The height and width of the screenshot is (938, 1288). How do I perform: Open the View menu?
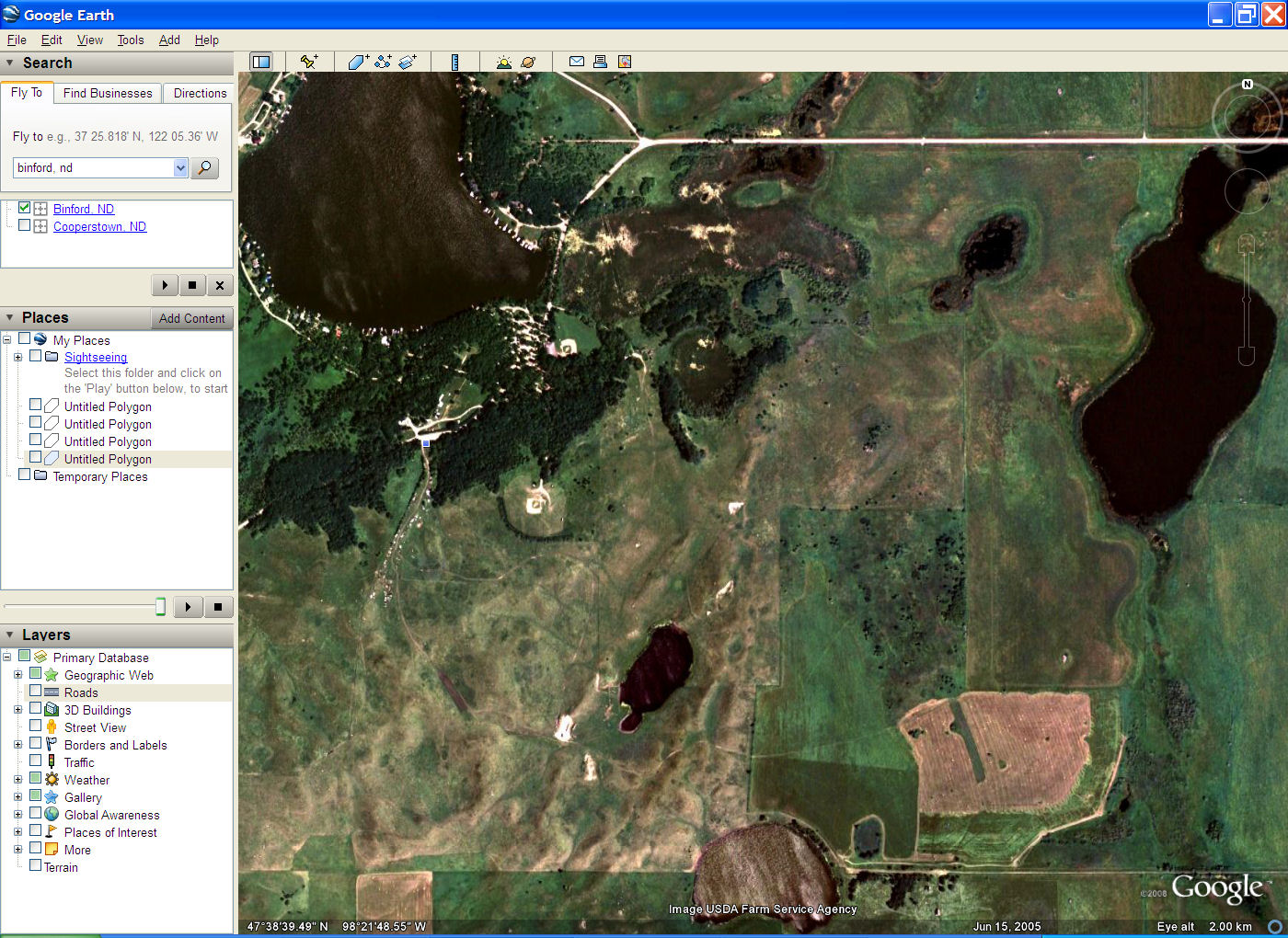90,40
